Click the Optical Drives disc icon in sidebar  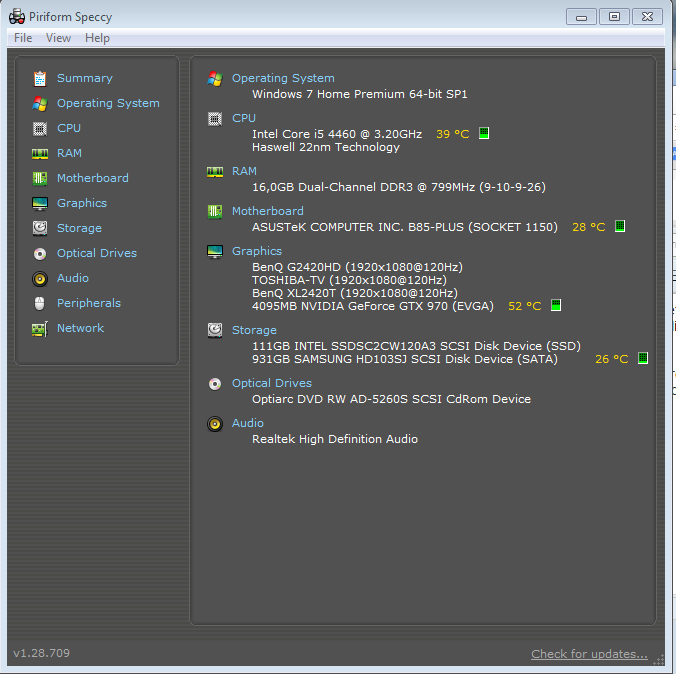pos(40,254)
